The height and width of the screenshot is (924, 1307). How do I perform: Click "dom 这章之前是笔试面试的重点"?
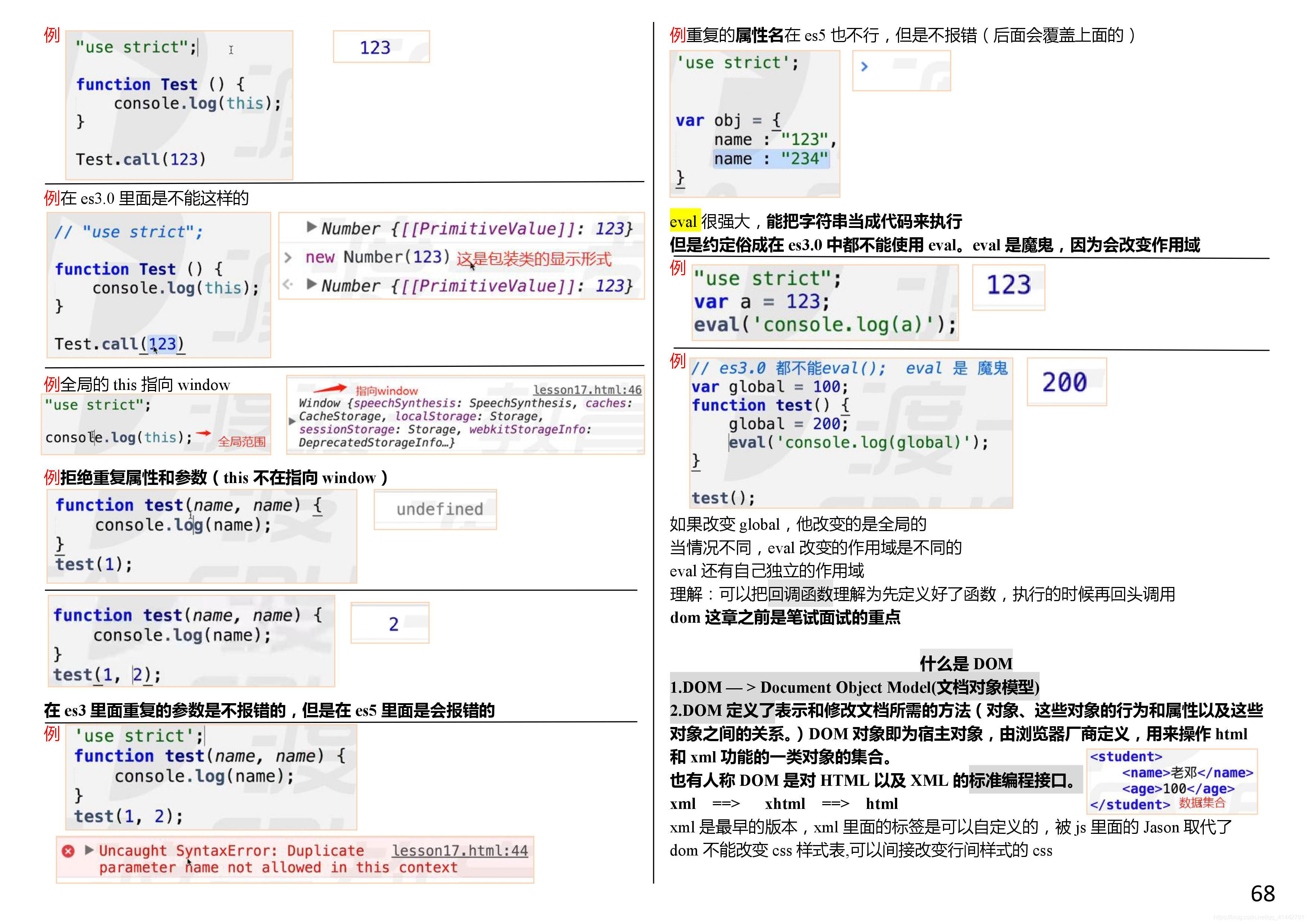point(785,617)
